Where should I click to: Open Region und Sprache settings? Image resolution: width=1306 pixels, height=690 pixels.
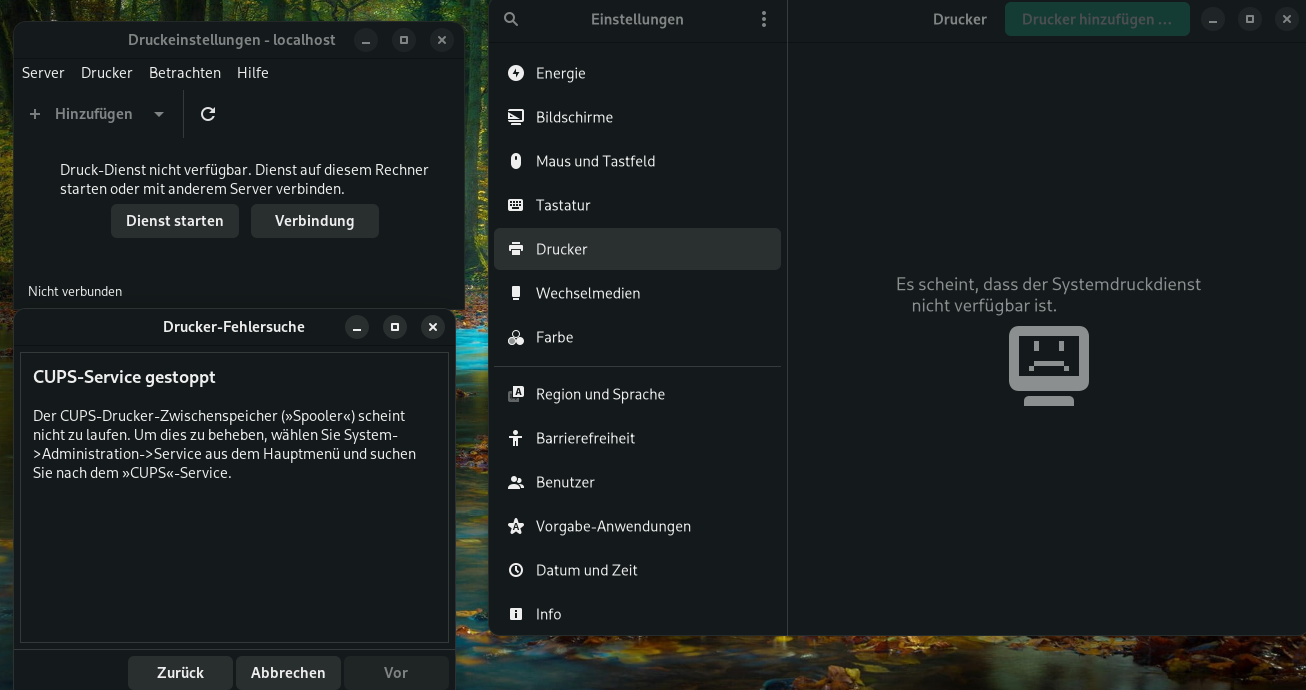[600, 394]
